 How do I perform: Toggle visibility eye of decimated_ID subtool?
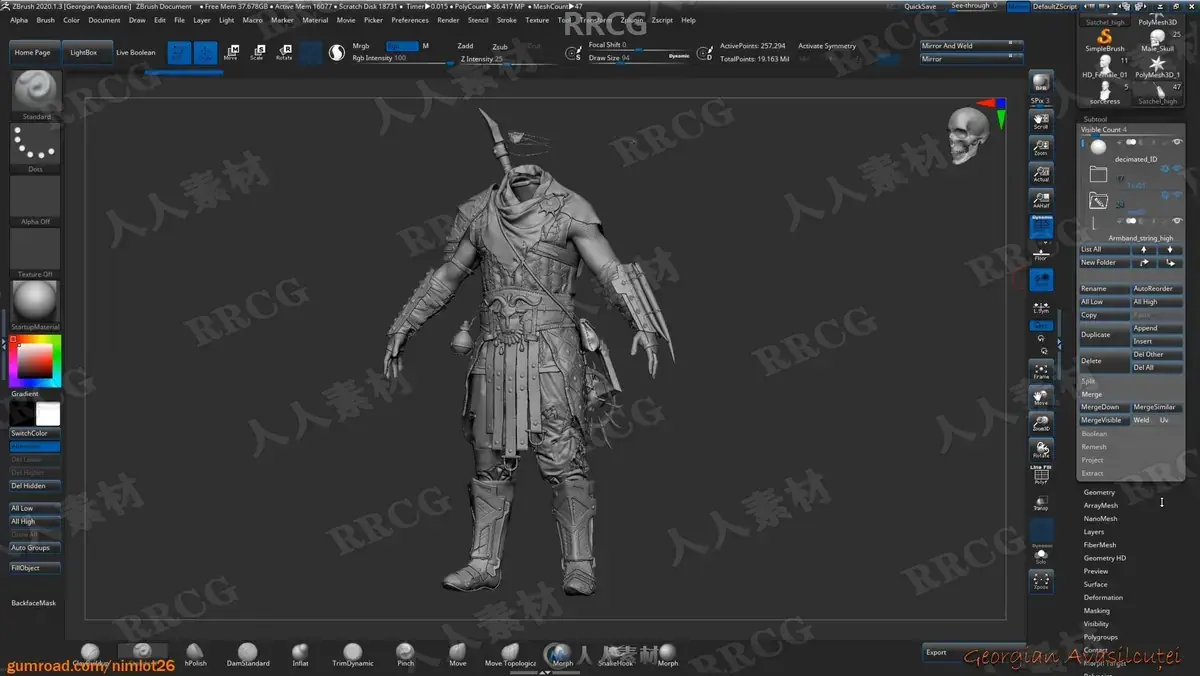(1177, 142)
